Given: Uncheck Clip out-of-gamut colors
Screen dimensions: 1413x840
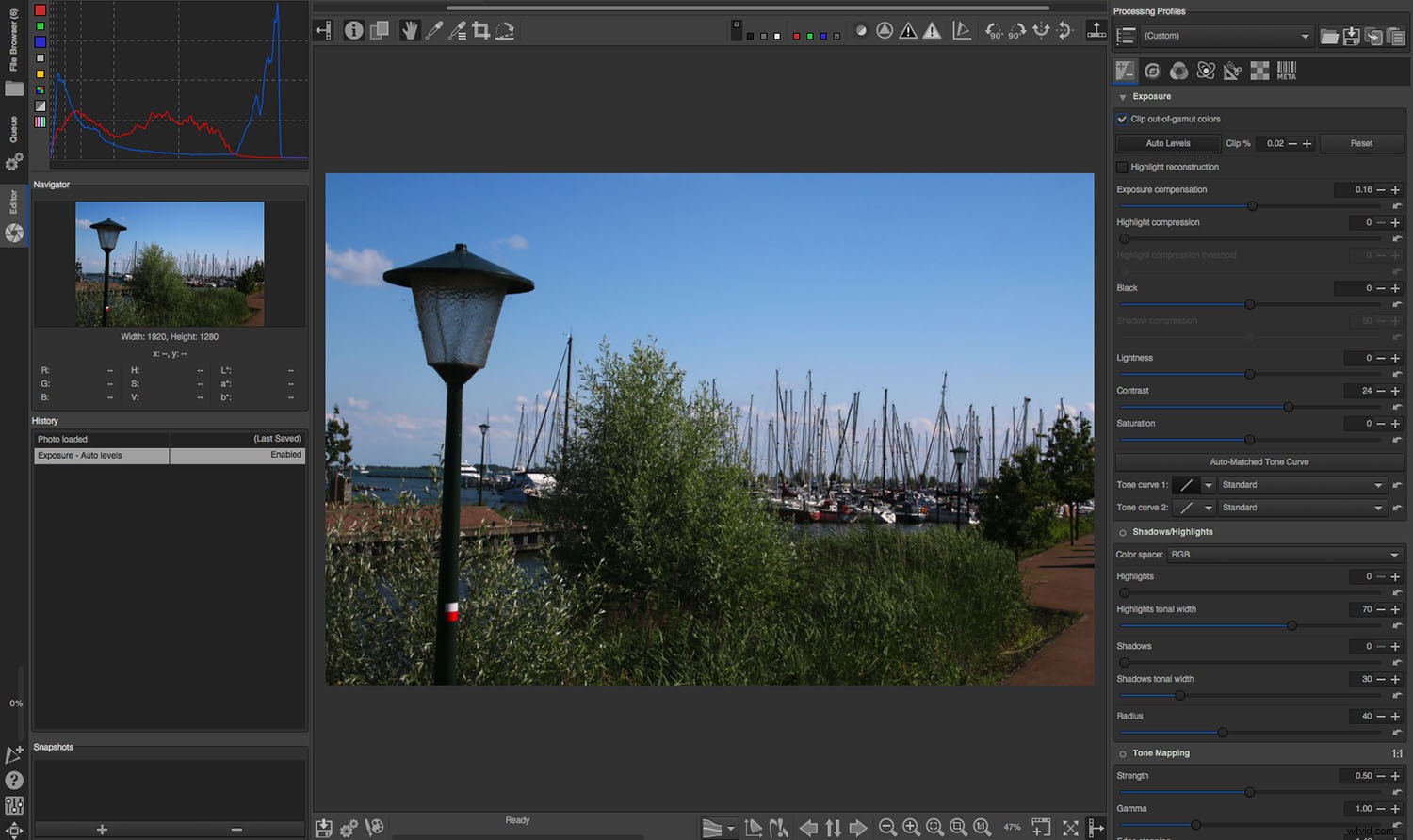Looking at the screenshot, I should [x=1122, y=119].
